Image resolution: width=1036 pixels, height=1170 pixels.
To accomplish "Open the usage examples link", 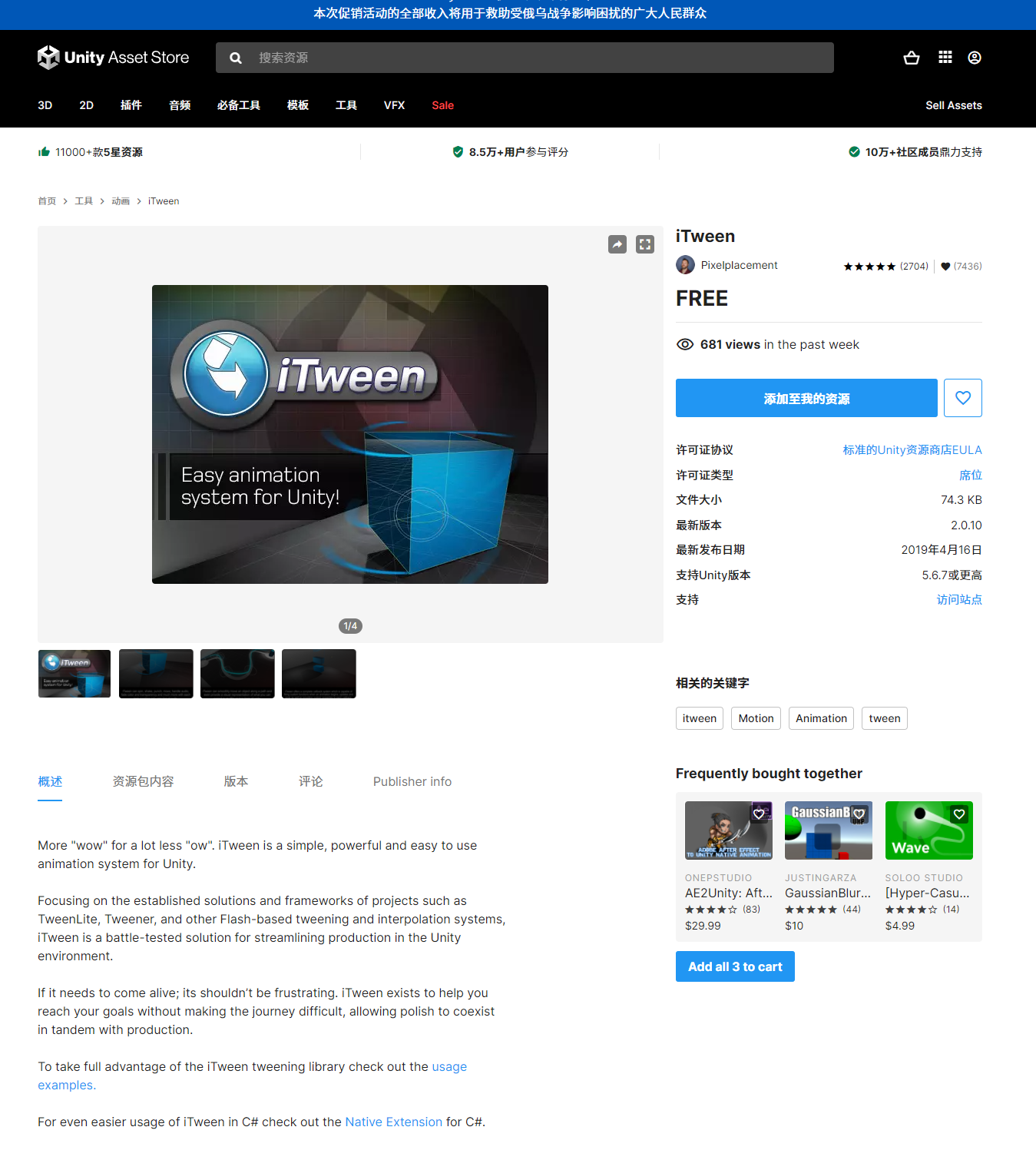I will coord(448,1066).
